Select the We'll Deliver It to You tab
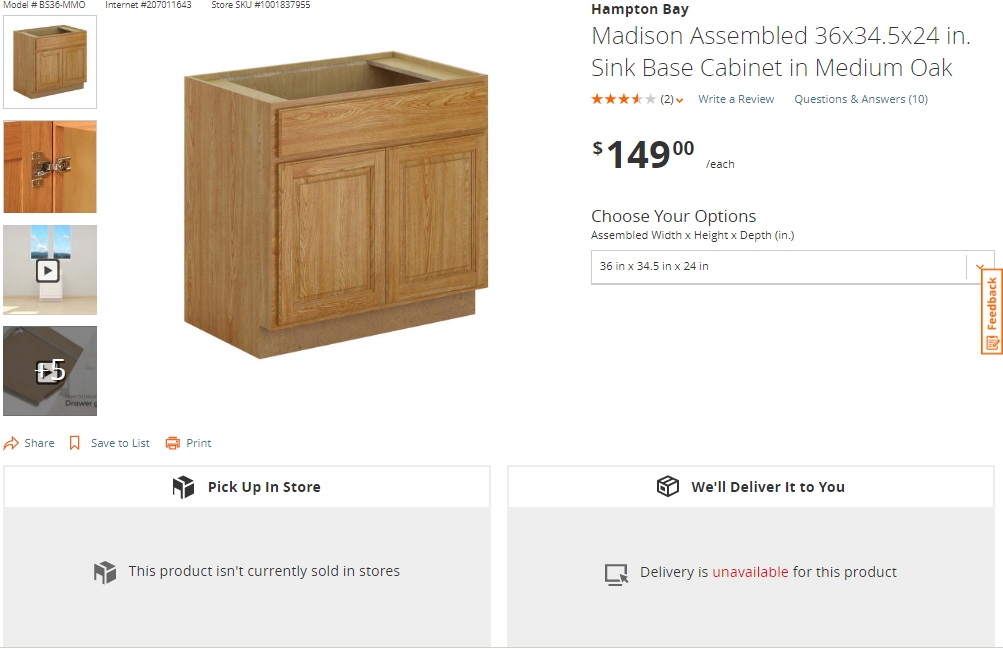This screenshot has height=649, width=1003. [x=751, y=487]
